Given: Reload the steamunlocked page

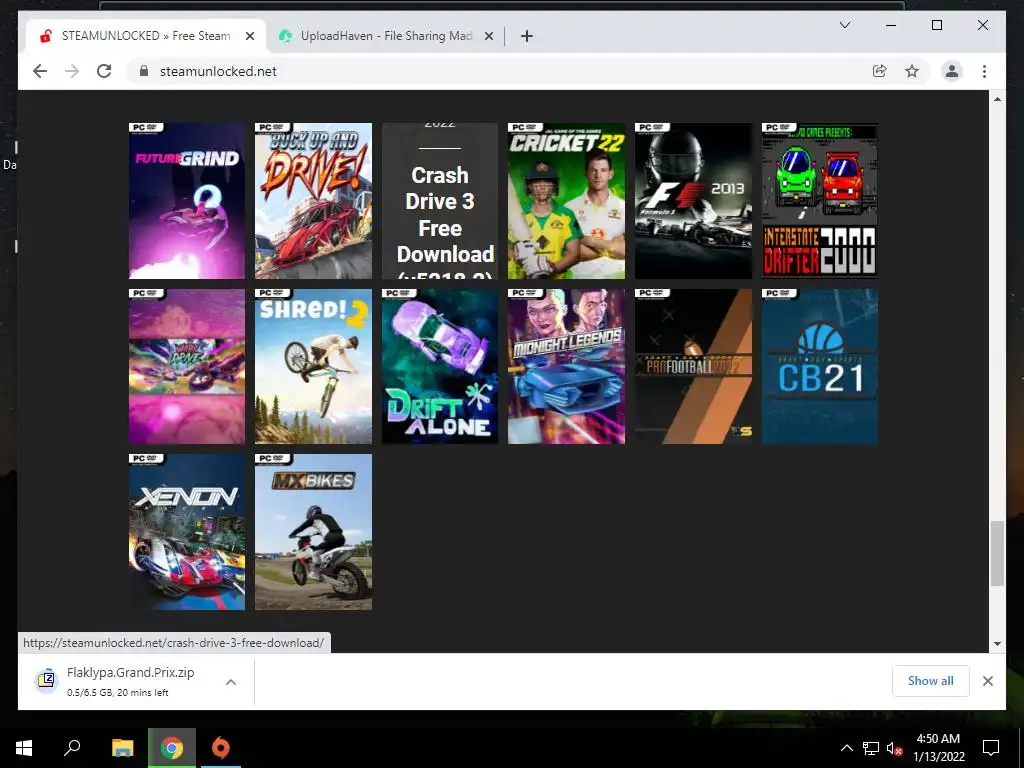Looking at the screenshot, I should coord(104,71).
